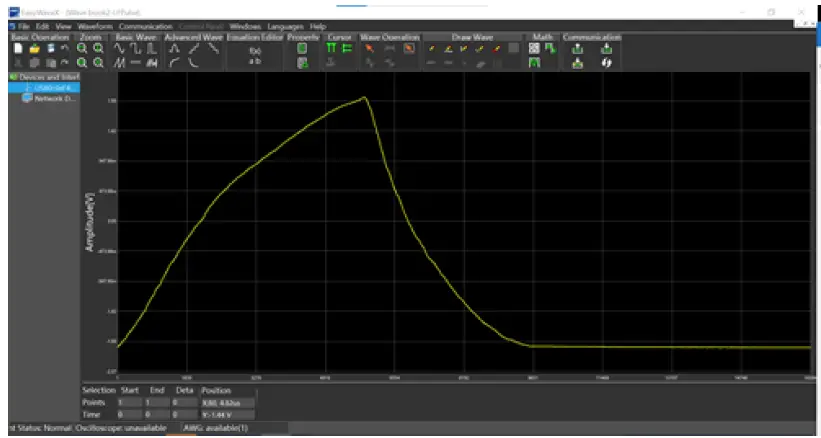Screen dimensions: 821x438
Task: Enable the horizontal cursor lines icon
Action: point(347,49)
